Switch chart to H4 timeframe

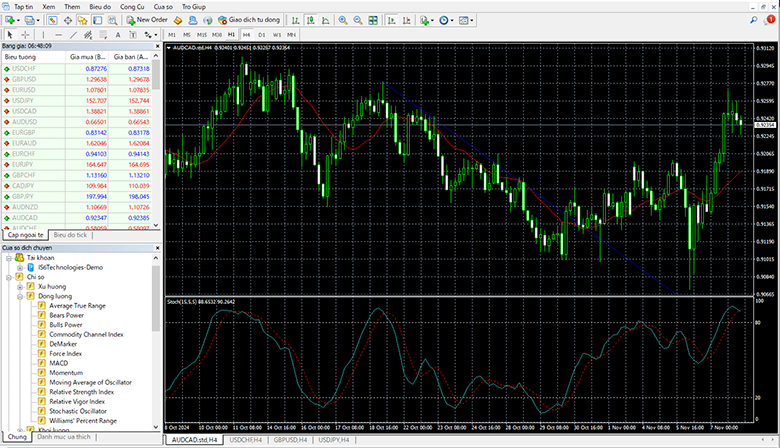tap(246, 35)
